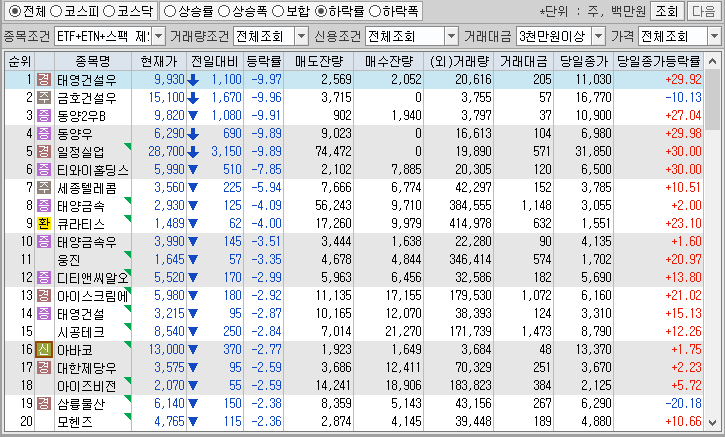Click the limit-down arrow in 일정실업 row

193,152
